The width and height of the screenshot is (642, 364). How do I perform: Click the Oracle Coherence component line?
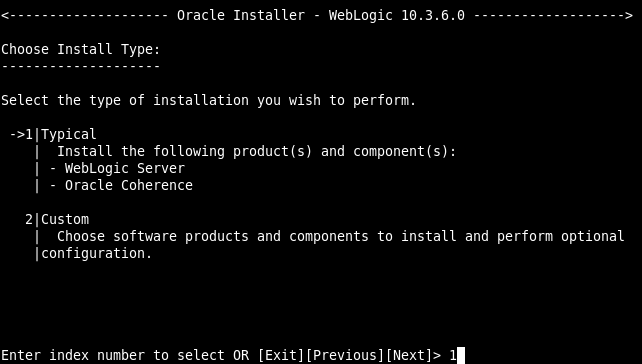coord(129,185)
